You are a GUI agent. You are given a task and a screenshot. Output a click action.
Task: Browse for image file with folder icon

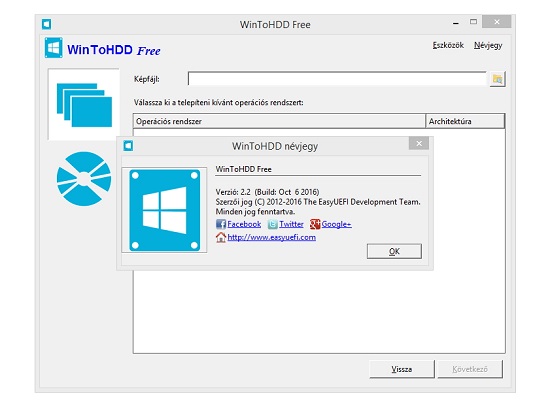(x=497, y=79)
